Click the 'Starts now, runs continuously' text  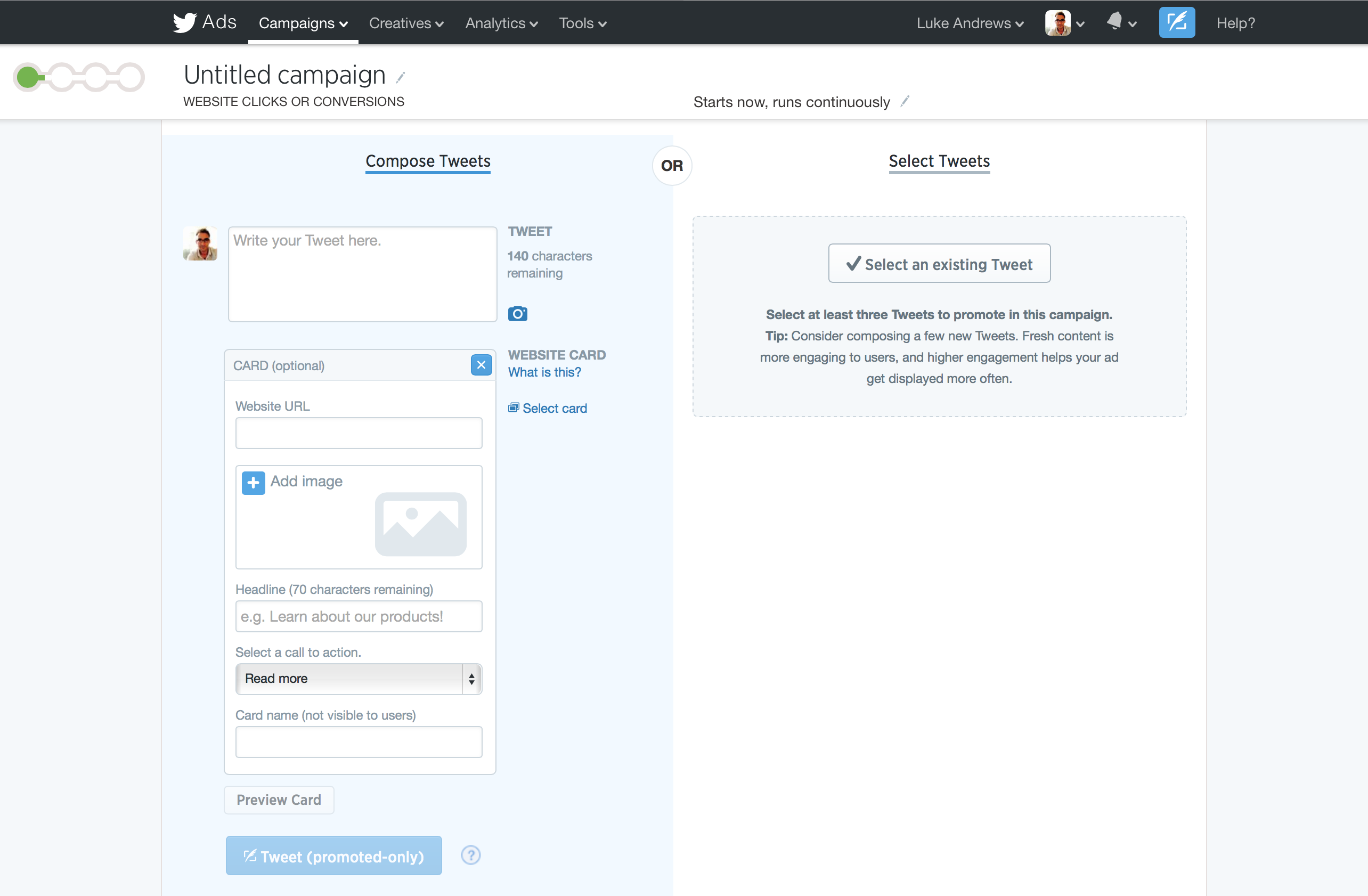pyautogui.click(x=792, y=102)
